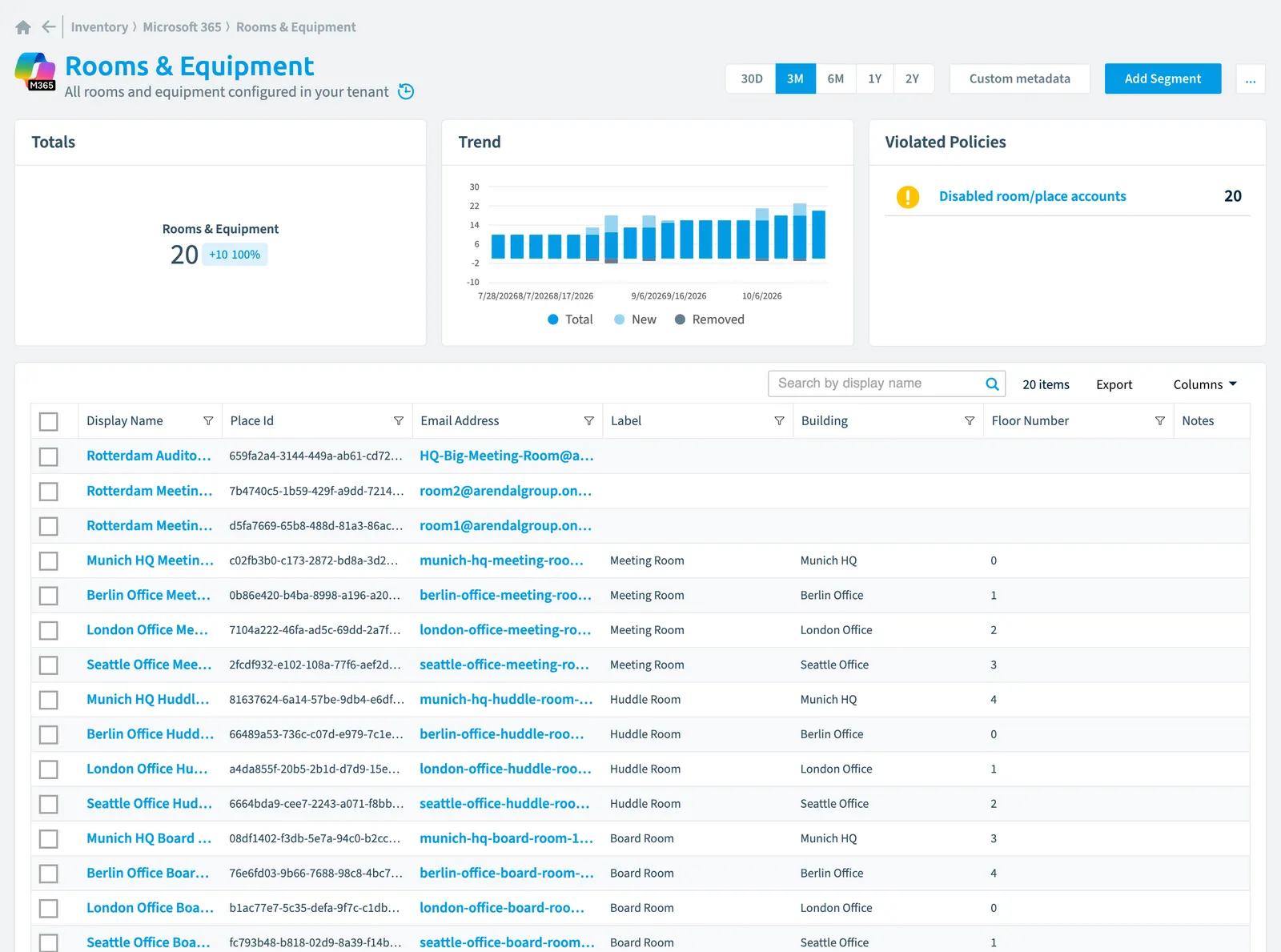Navigate to Inventory breadcrumb
This screenshot has height=952, width=1281.
99,27
